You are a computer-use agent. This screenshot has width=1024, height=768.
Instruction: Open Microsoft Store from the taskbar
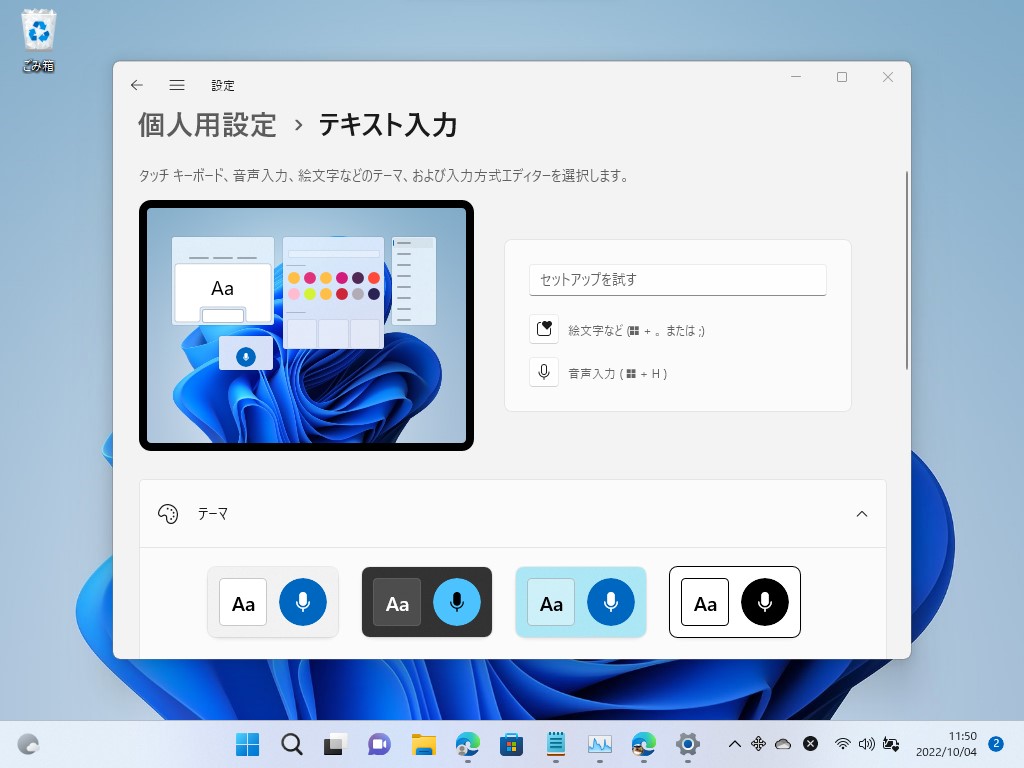pyautogui.click(x=510, y=744)
